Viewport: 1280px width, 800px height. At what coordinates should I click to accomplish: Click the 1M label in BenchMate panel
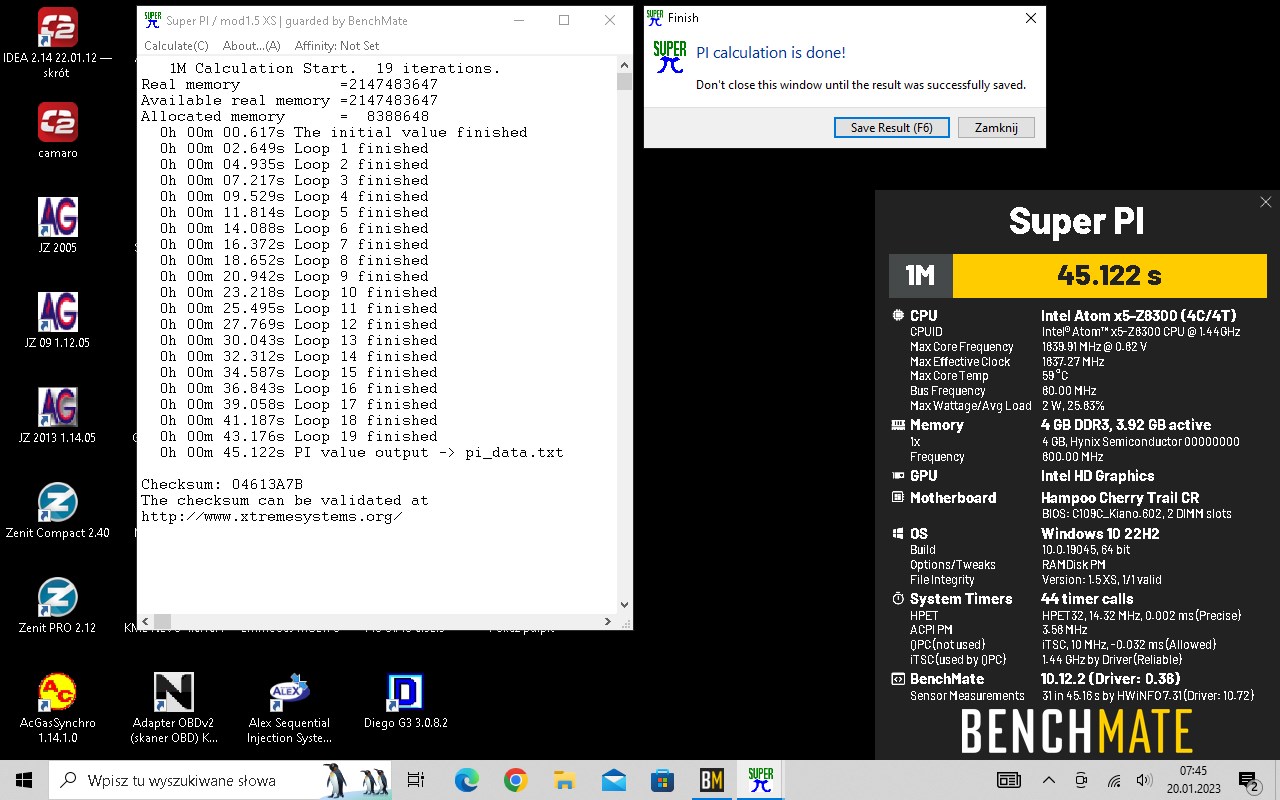pyautogui.click(x=920, y=276)
